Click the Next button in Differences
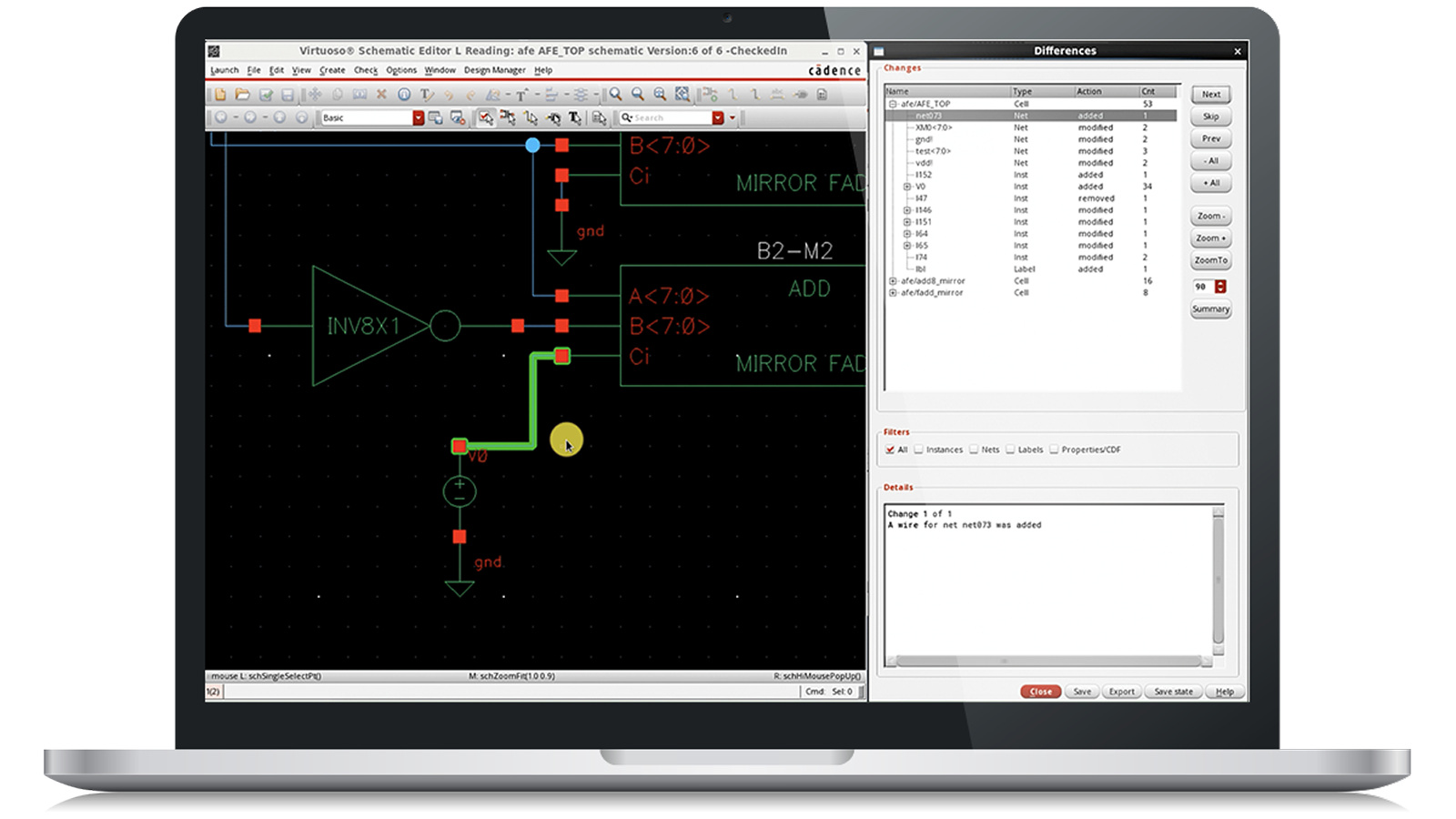The width and height of the screenshot is (1456, 819). point(1211,95)
